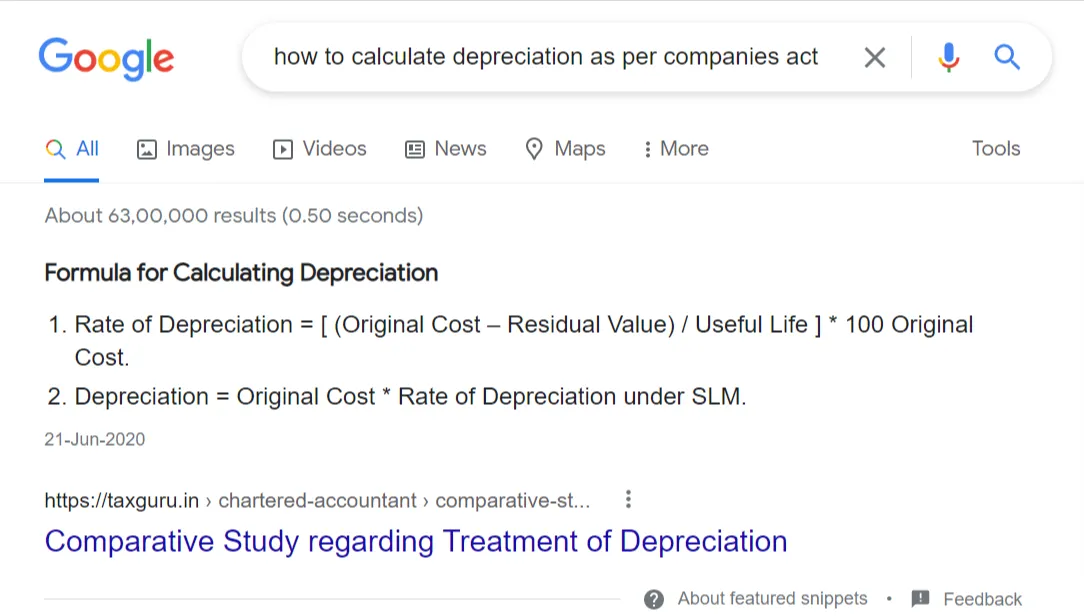Click the Feedback flag icon
Image resolution: width=1084 pixels, height=616 pixels.
click(921, 599)
